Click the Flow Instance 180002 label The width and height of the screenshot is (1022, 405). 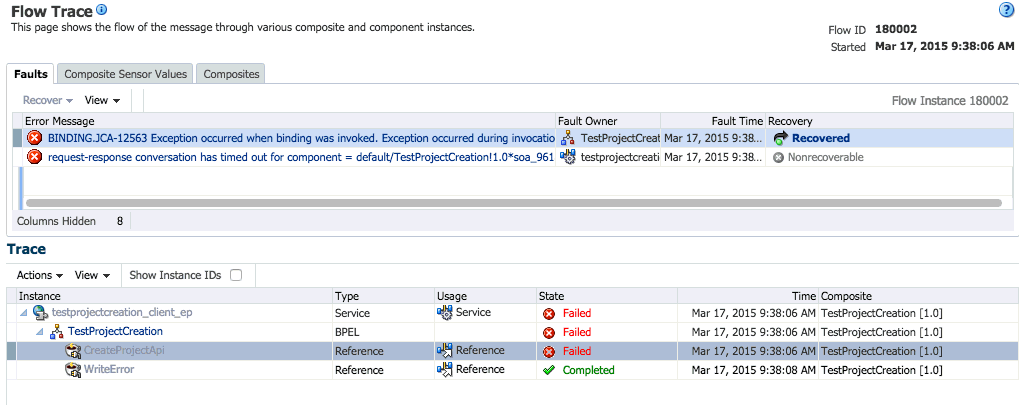[x=950, y=100]
